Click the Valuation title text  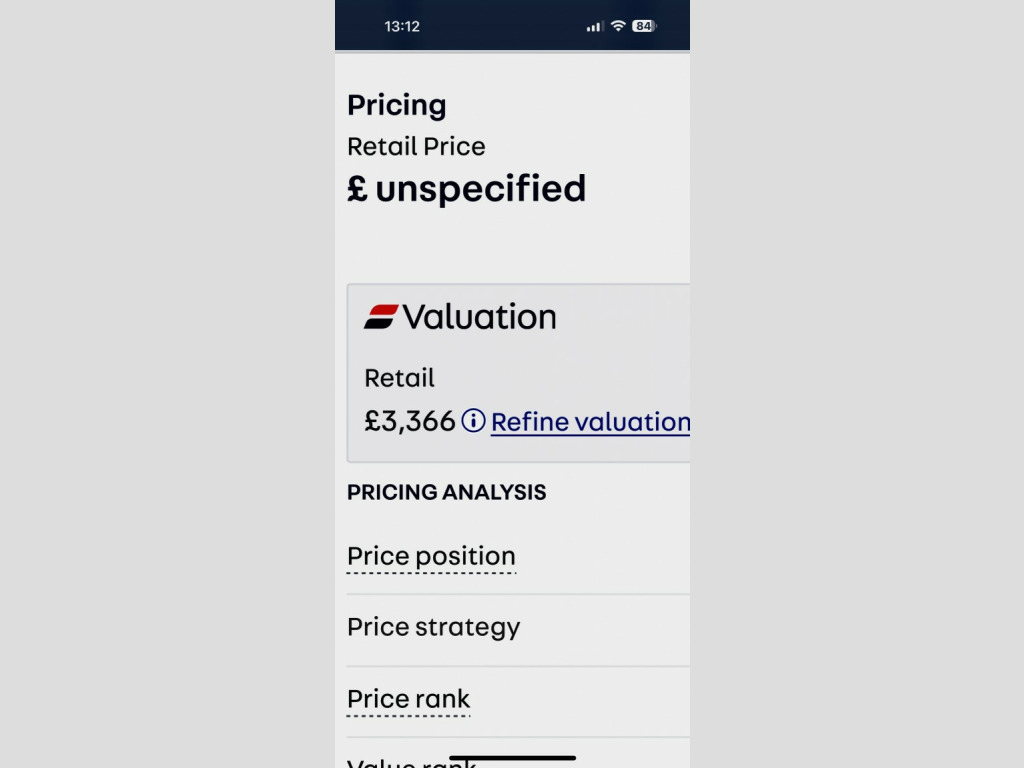point(479,317)
